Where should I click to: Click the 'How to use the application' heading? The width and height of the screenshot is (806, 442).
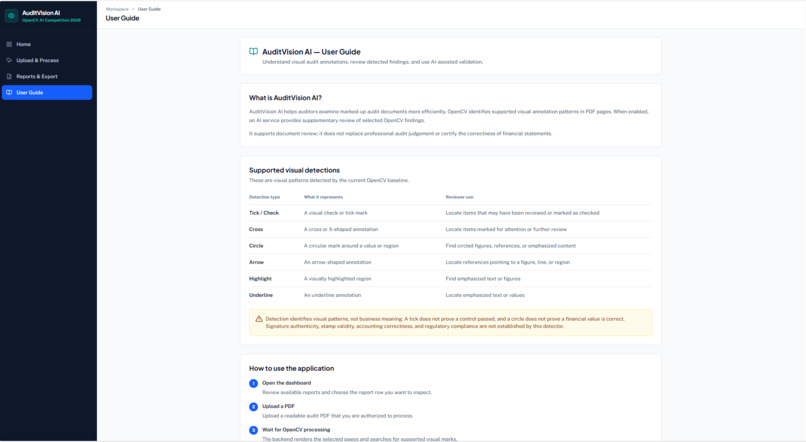291,369
